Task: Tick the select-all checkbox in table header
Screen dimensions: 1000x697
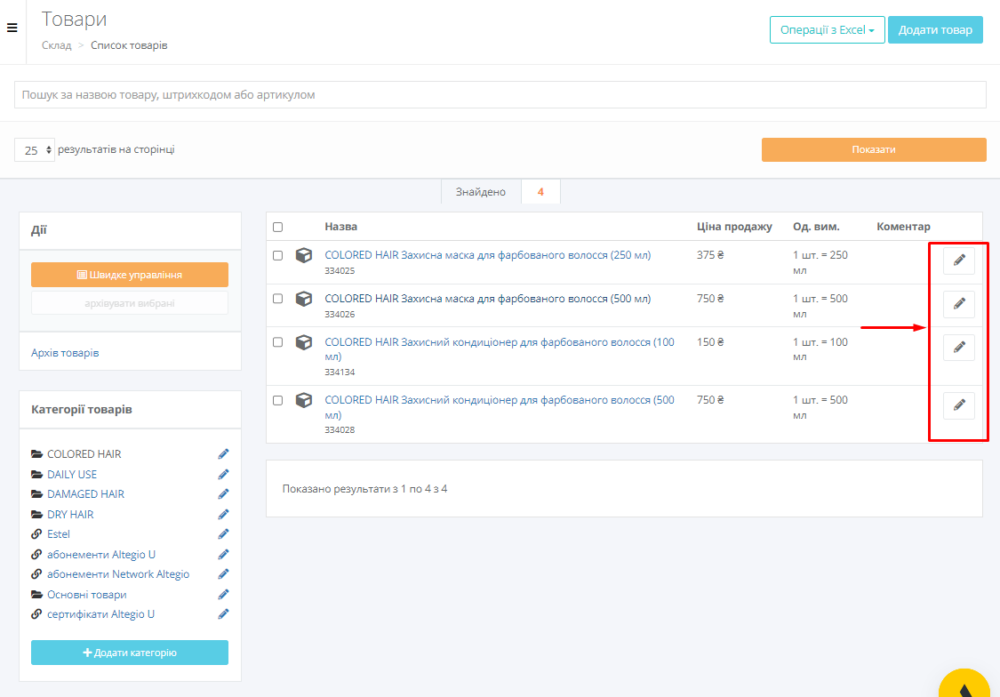Action: [x=277, y=227]
